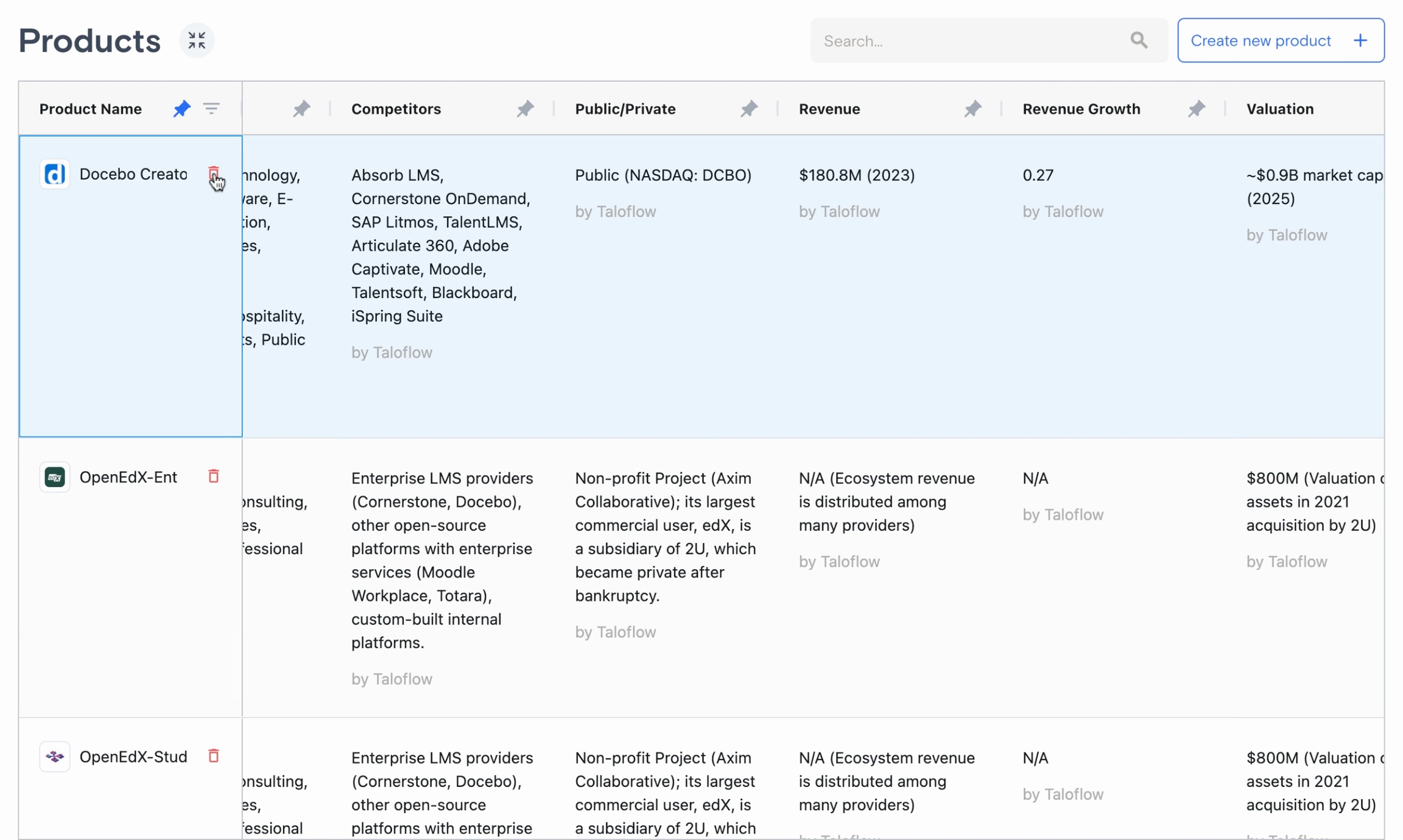Click the plus icon in Create button
The height and width of the screenshot is (840, 1403).
(1360, 41)
